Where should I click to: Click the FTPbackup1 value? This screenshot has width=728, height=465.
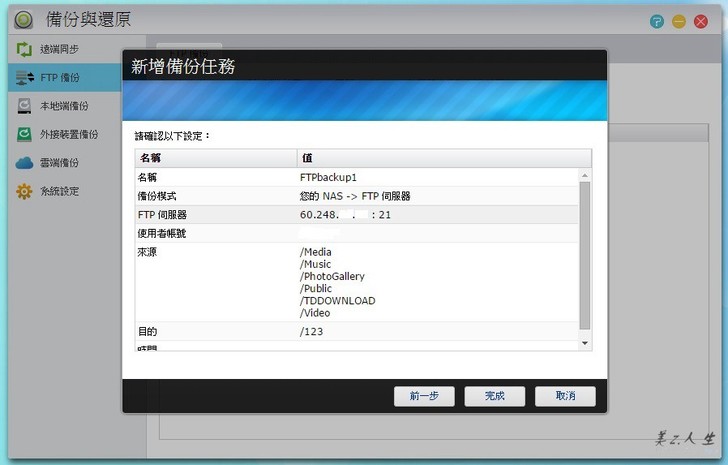coord(328,177)
